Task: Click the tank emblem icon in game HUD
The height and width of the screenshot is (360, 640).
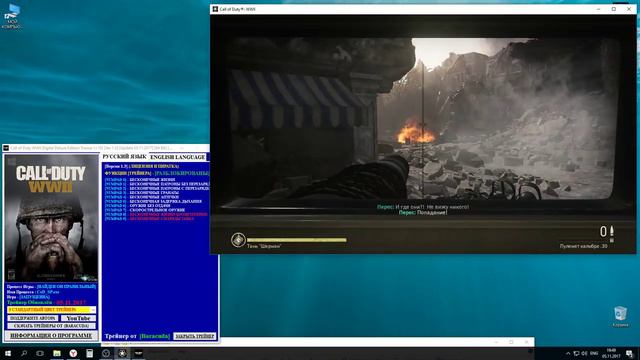Action: tap(238, 240)
